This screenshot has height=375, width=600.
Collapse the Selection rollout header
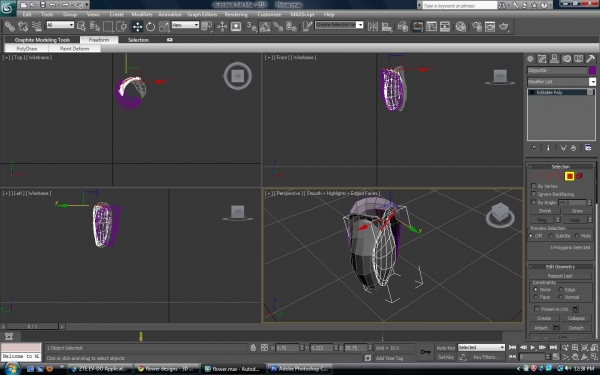561,166
